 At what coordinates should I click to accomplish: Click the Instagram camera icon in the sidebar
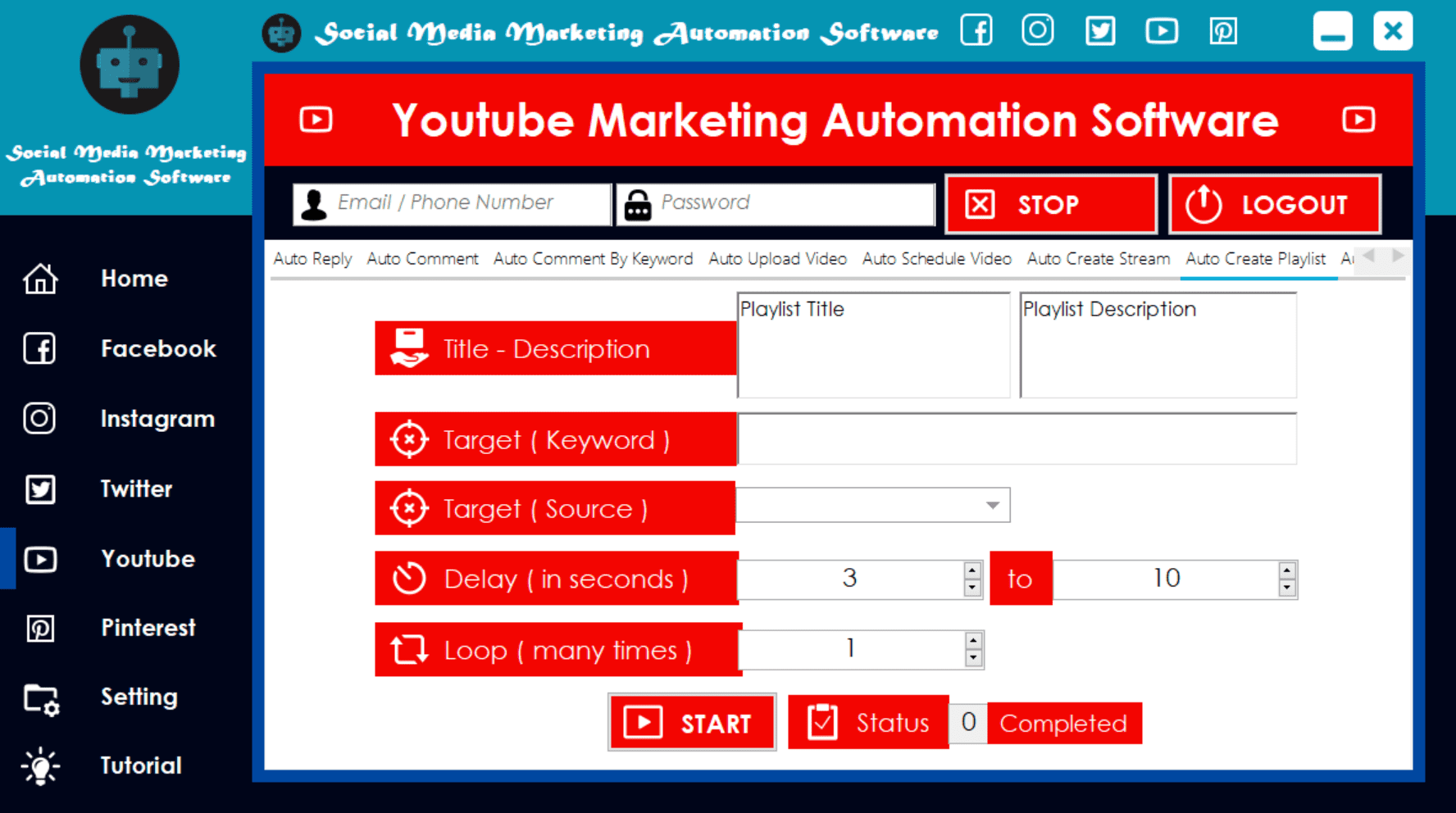(x=39, y=418)
